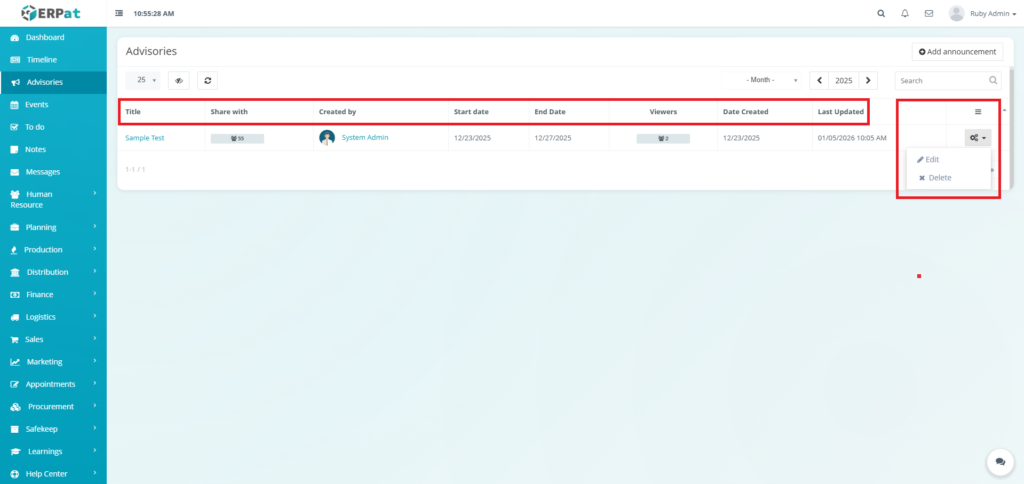Toggle column visibility eye button
This screenshot has width=1024, height=484.
[179, 80]
